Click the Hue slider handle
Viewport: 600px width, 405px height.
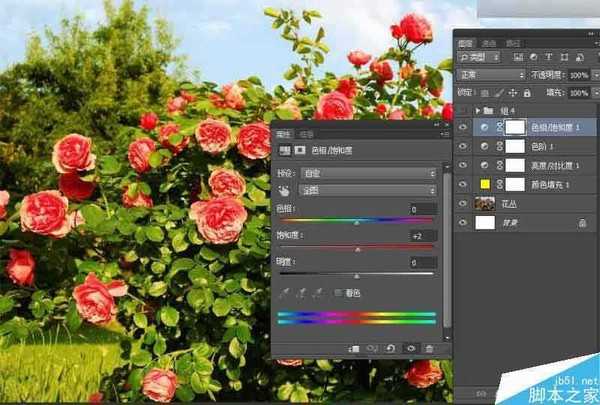point(357,223)
